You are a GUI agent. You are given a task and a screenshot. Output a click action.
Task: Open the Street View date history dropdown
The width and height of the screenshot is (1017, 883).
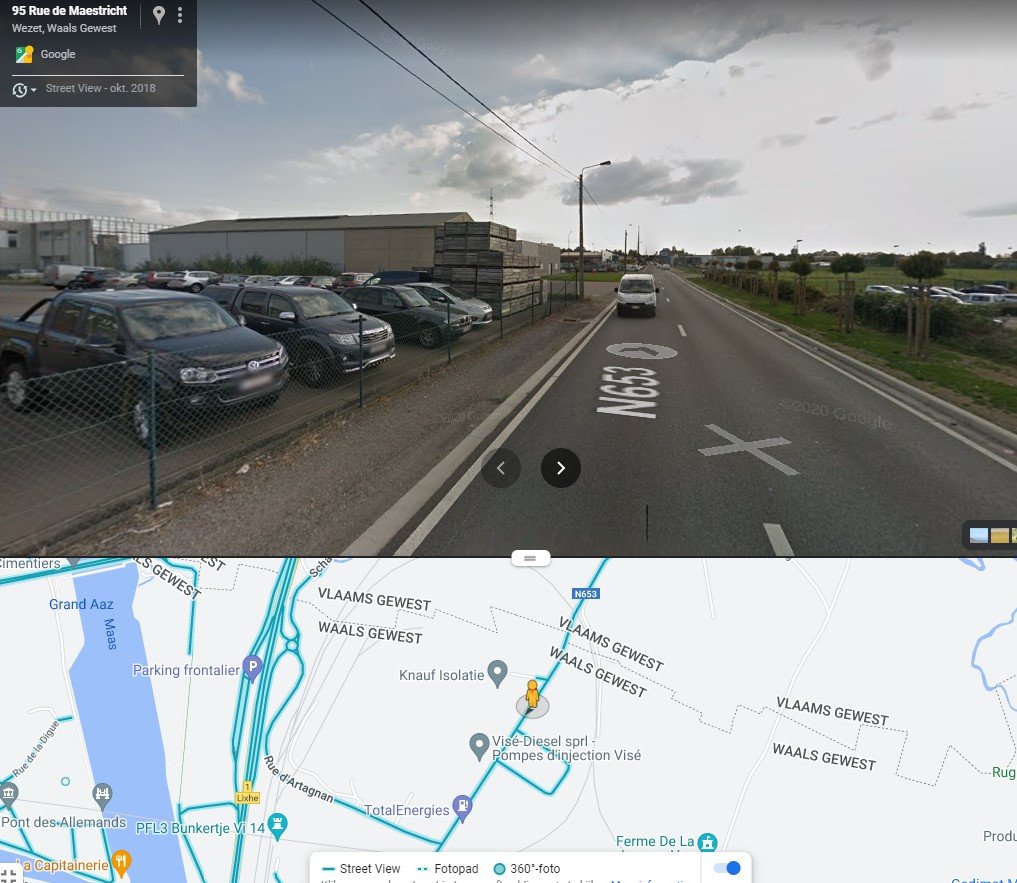point(24,90)
